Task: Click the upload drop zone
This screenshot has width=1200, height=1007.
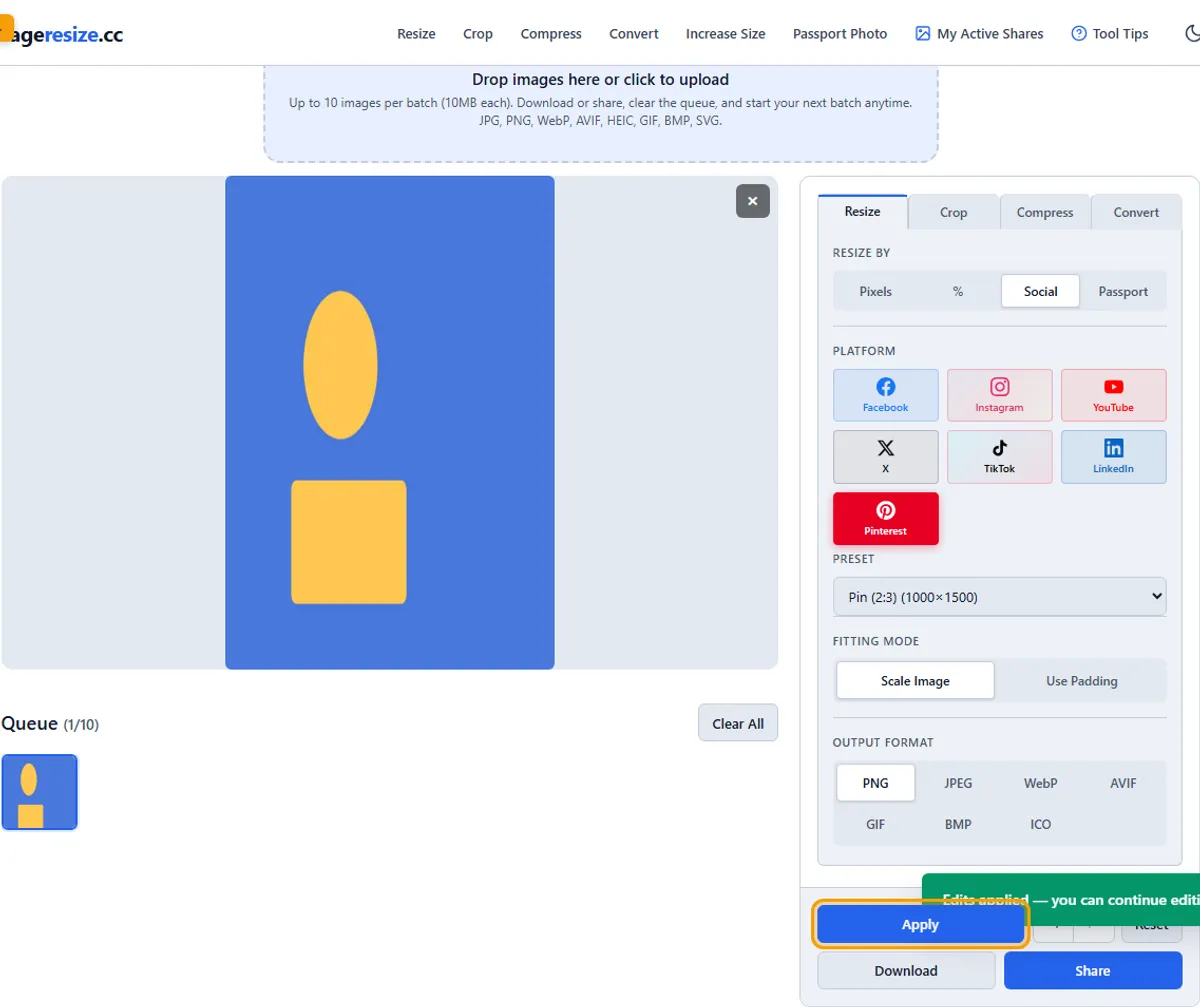Action: (x=601, y=112)
